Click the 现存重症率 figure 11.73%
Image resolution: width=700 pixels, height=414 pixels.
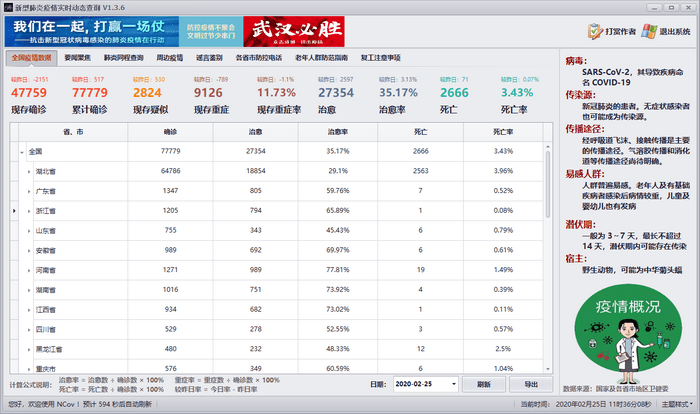276,93
